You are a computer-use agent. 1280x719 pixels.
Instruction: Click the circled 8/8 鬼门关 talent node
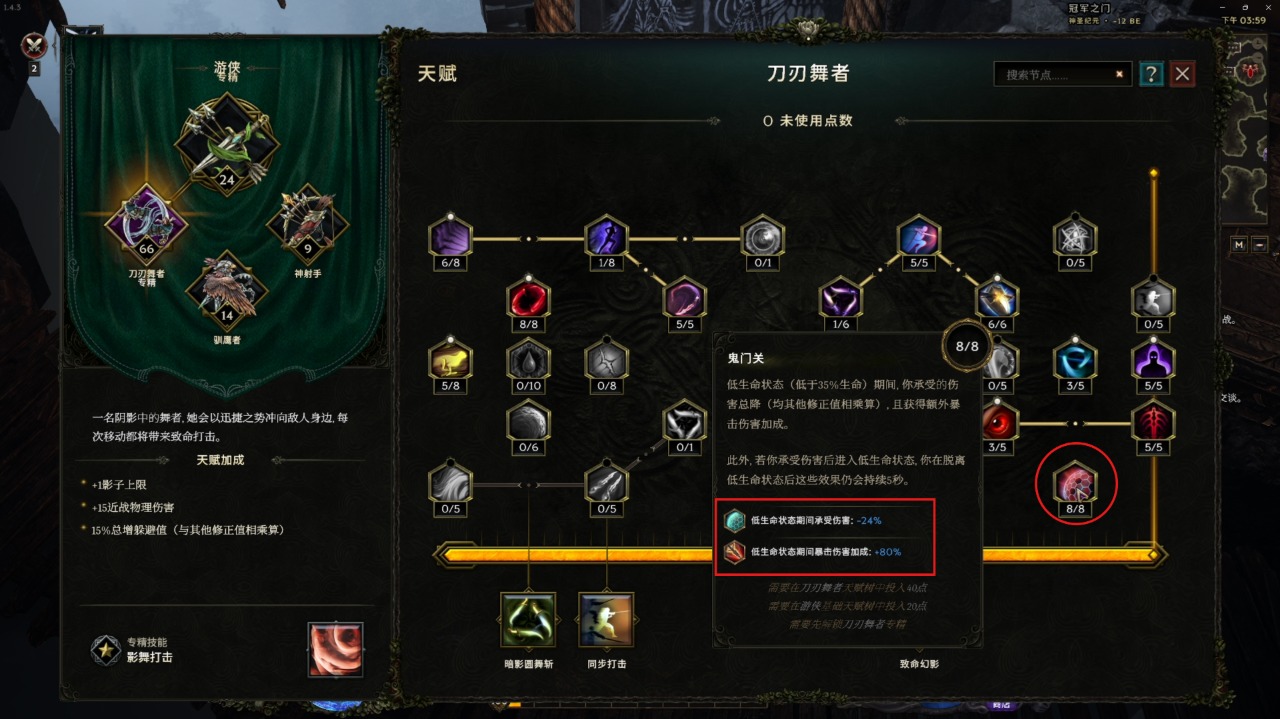1075,484
